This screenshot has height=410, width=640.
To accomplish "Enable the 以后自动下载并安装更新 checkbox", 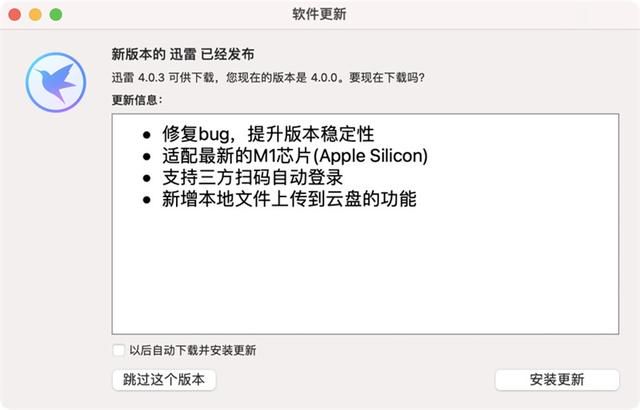I will tap(118, 350).
